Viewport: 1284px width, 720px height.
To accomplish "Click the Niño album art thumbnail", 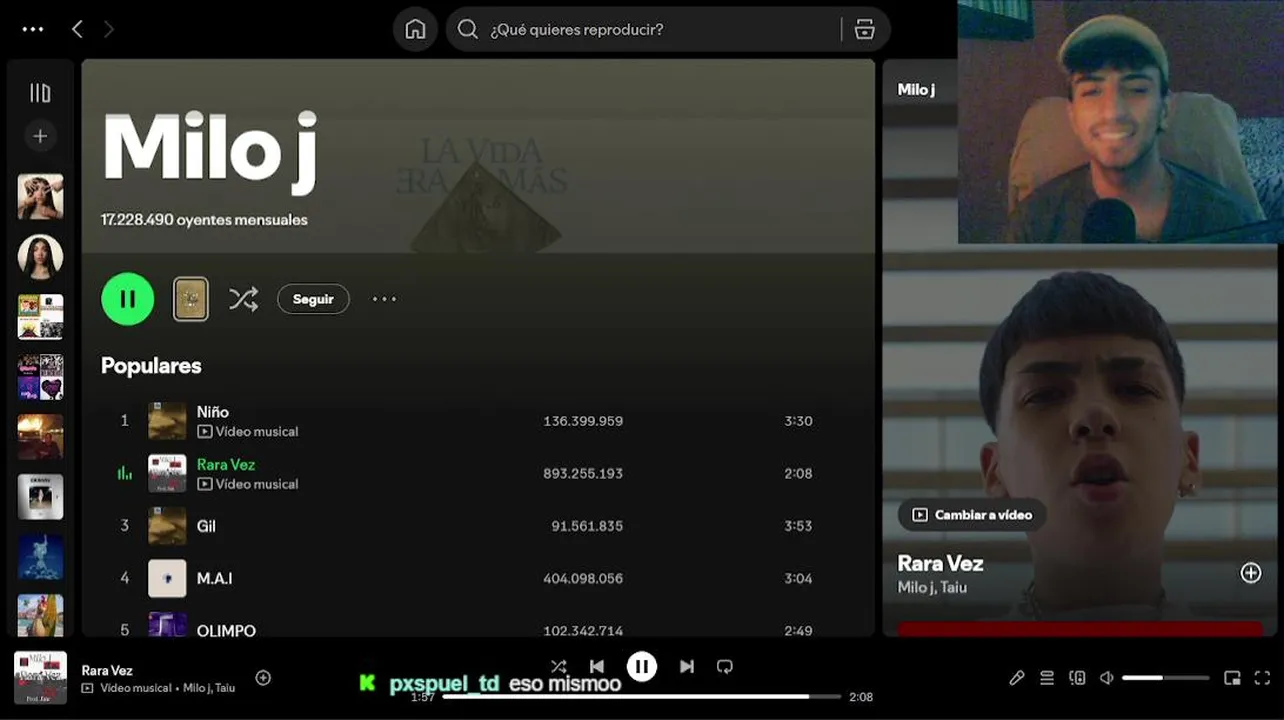I will (x=167, y=421).
